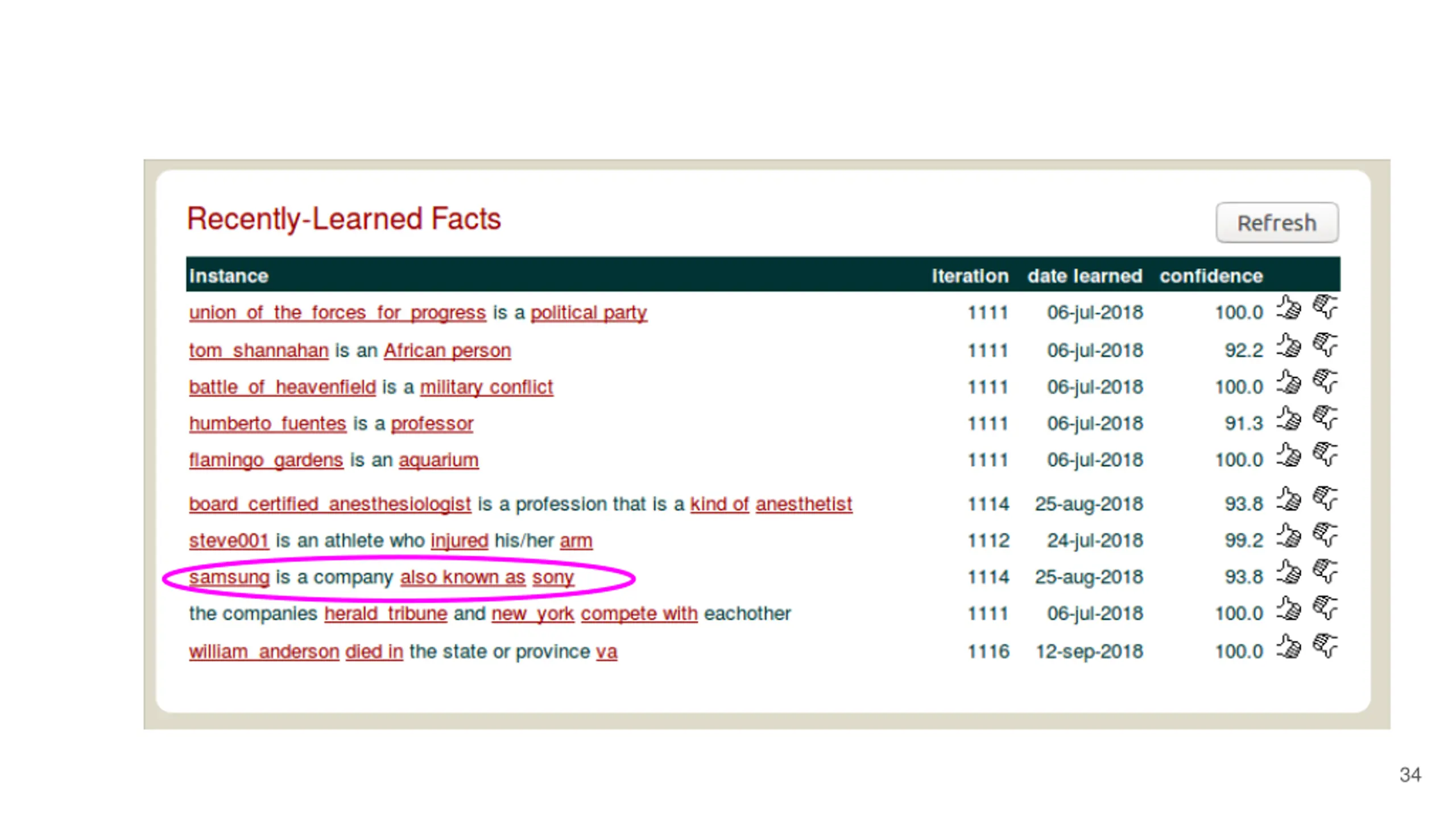The height and width of the screenshot is (819, 1456).
Task: Click the herald_tribune company link
Action: coord(386,613)
